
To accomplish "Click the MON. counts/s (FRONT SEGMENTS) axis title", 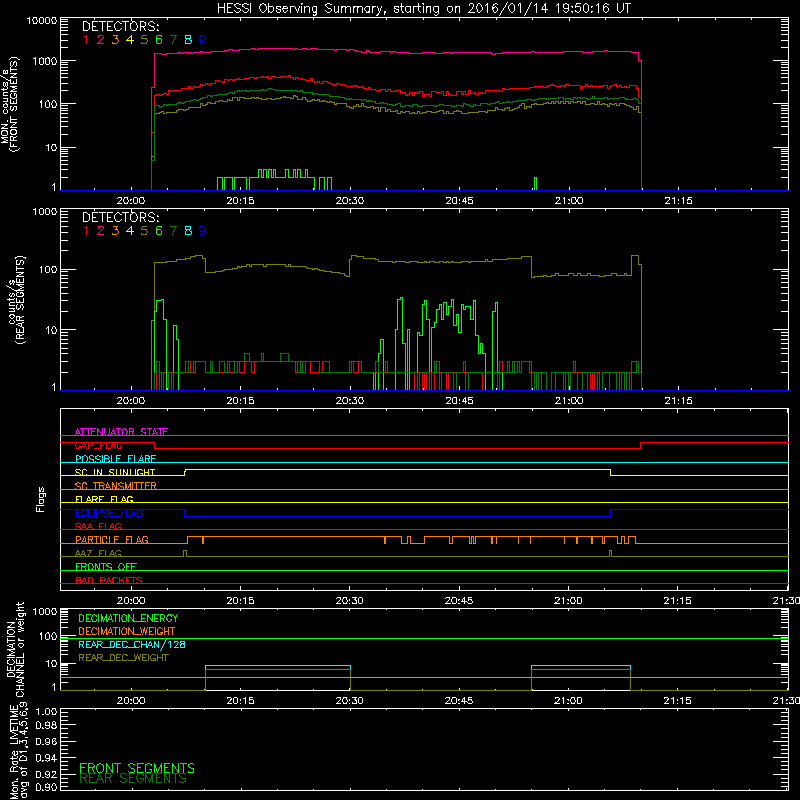I will 10,104.
